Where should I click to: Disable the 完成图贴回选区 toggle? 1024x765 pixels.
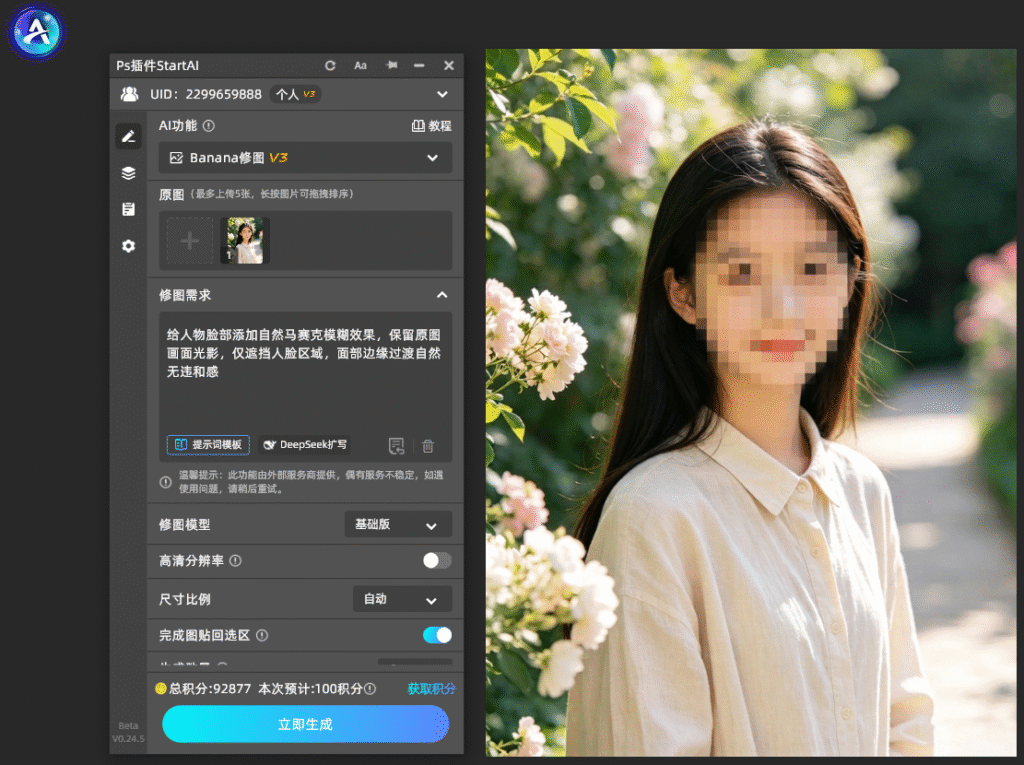(x=437, y=635)
